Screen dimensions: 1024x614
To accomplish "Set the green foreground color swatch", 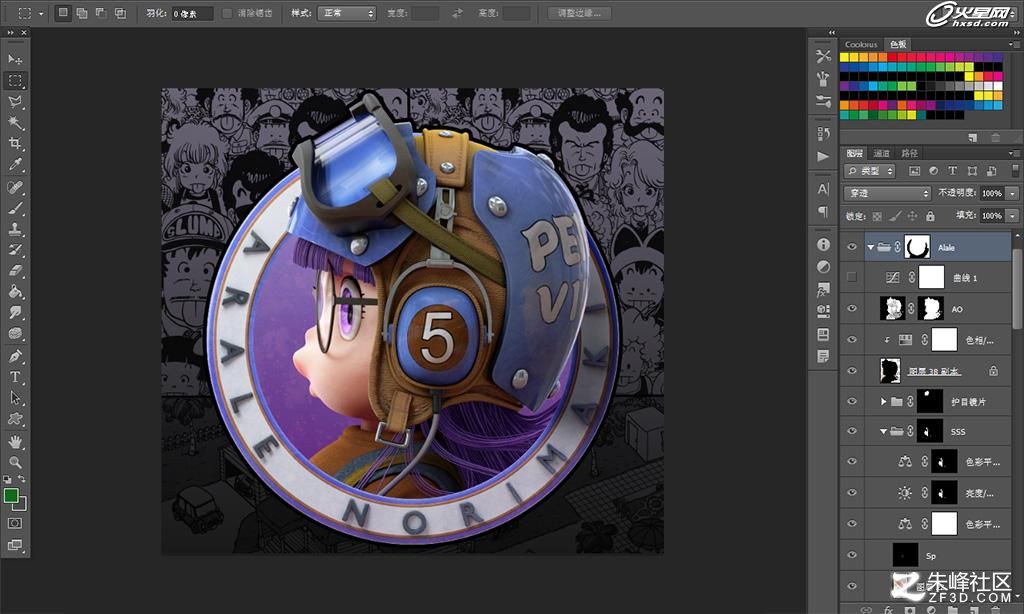I will [x=10, y=496].
